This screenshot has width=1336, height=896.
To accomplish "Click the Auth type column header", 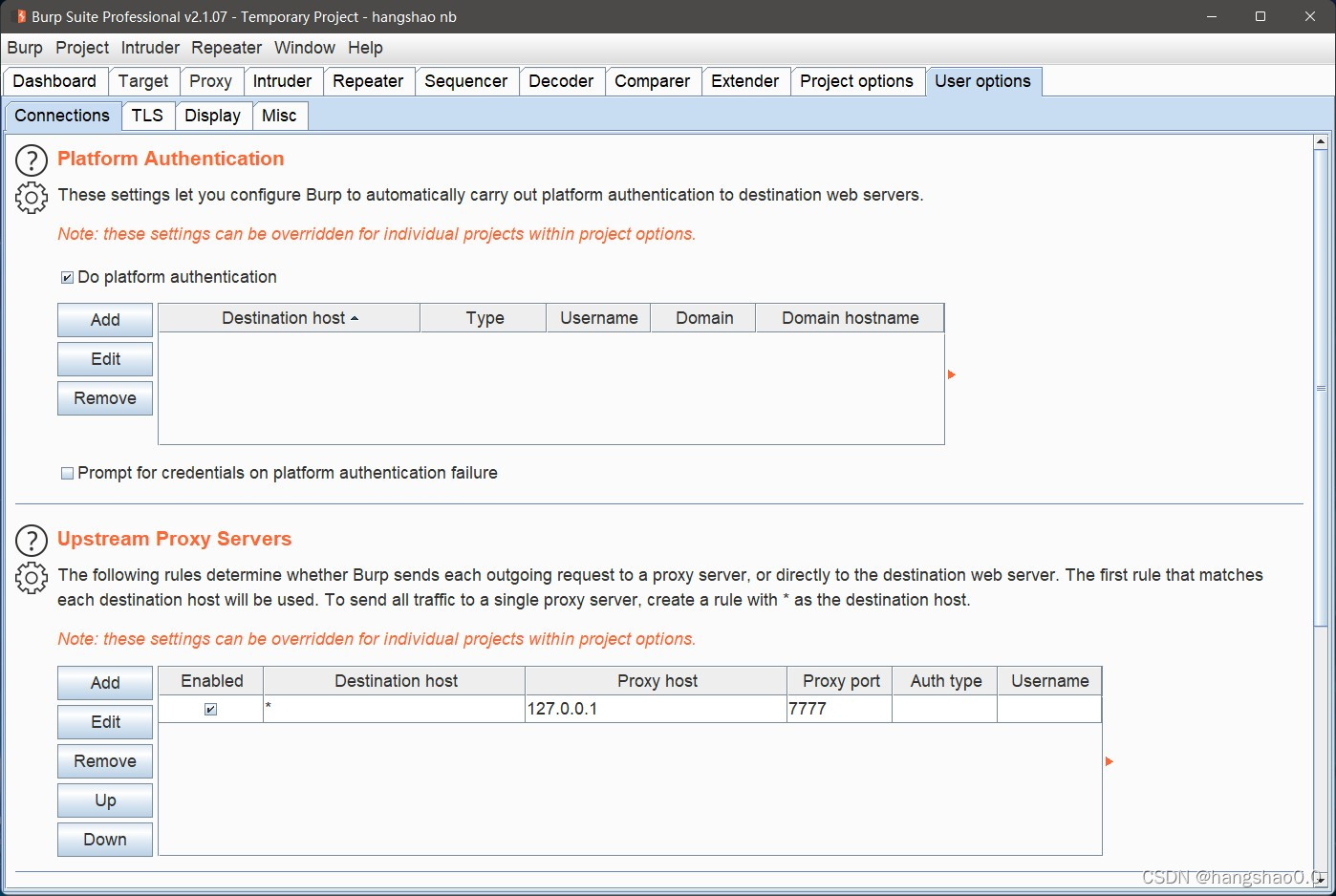I will tap(945, 681).
